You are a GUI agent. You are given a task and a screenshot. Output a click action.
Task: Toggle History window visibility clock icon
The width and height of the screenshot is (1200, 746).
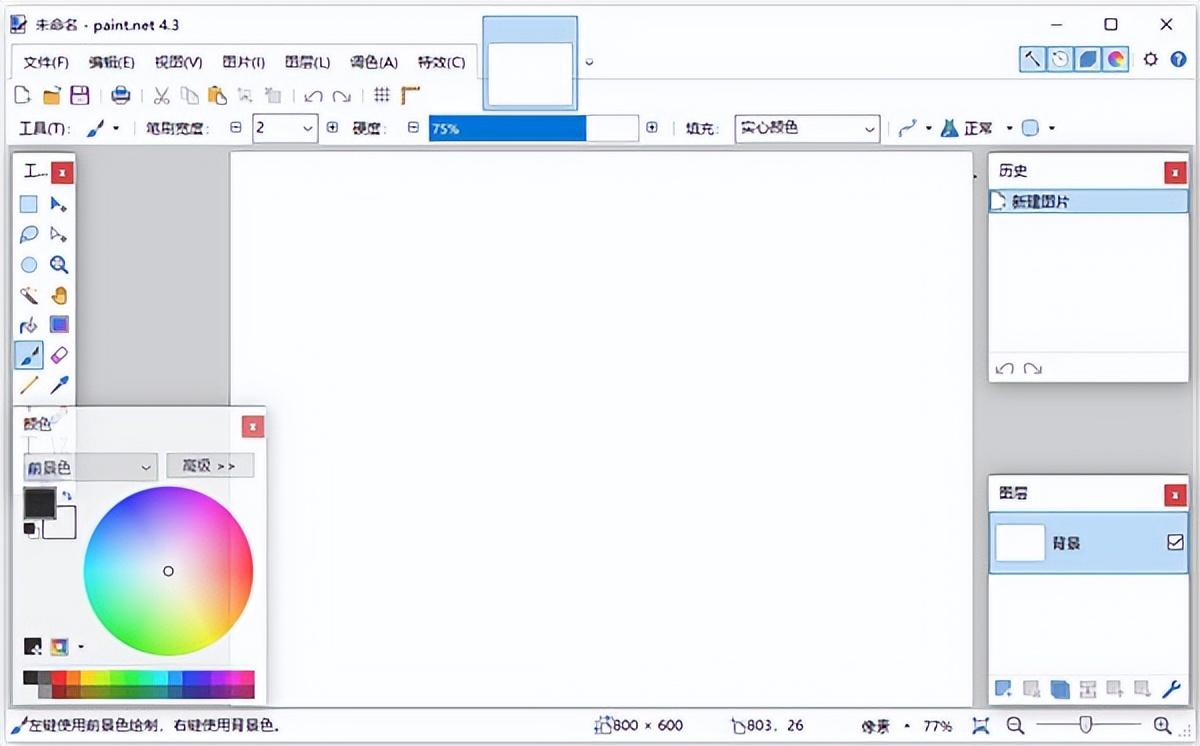(x=1060, y=59)
